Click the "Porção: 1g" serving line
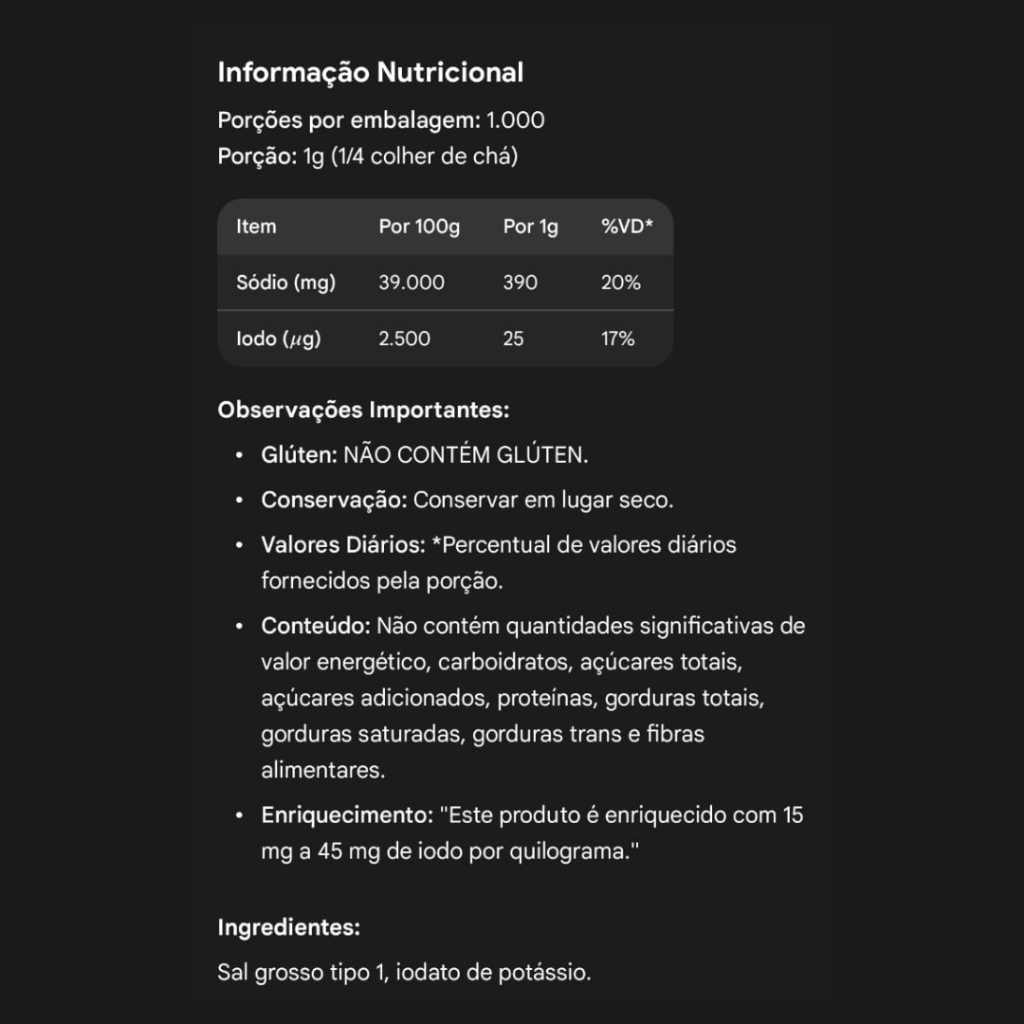The height and width of the screenshot is (1024, 1024). coord(367,157)
